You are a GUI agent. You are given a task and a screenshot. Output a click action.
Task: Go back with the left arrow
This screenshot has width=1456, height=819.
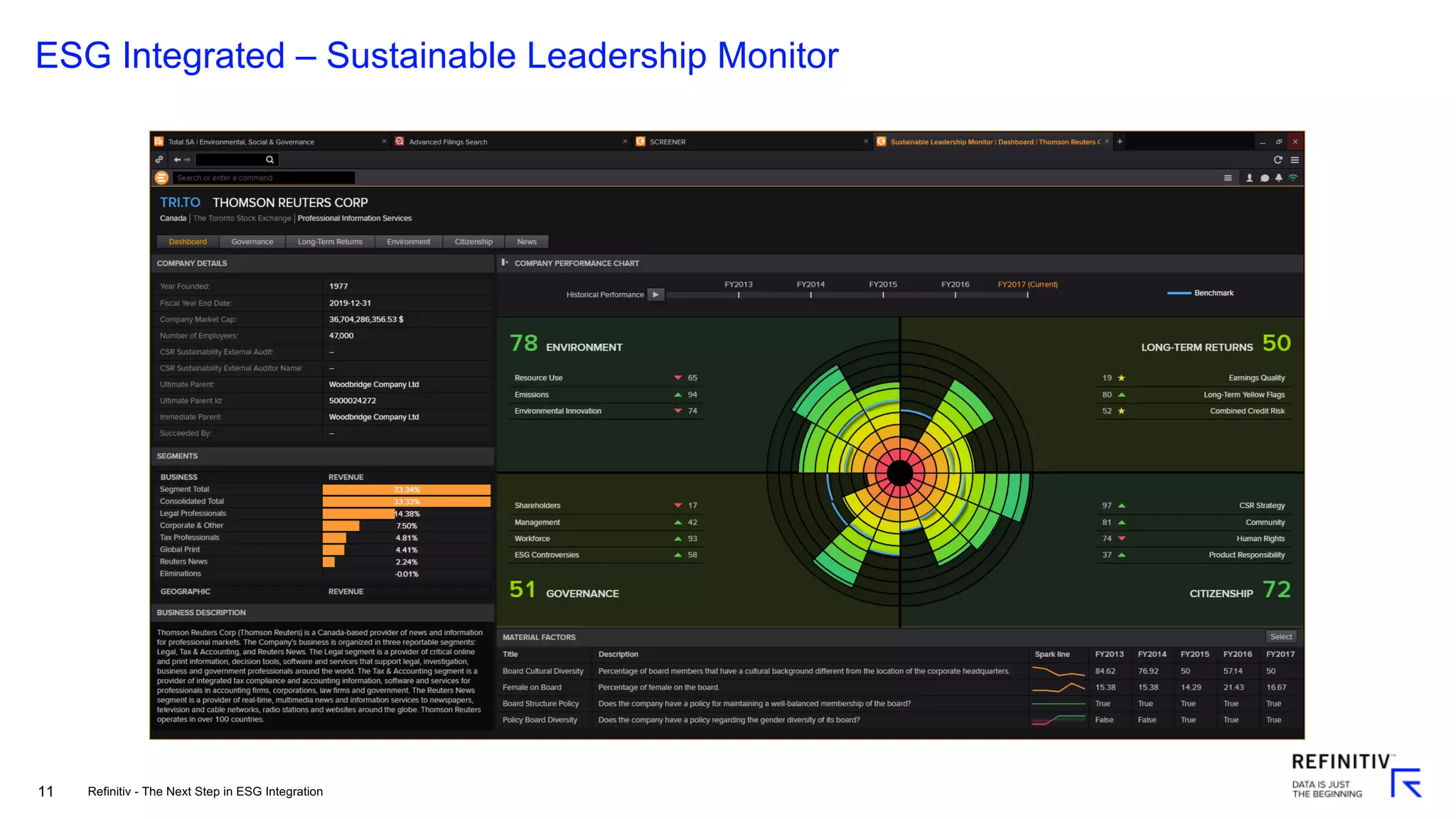coord(178,160)
